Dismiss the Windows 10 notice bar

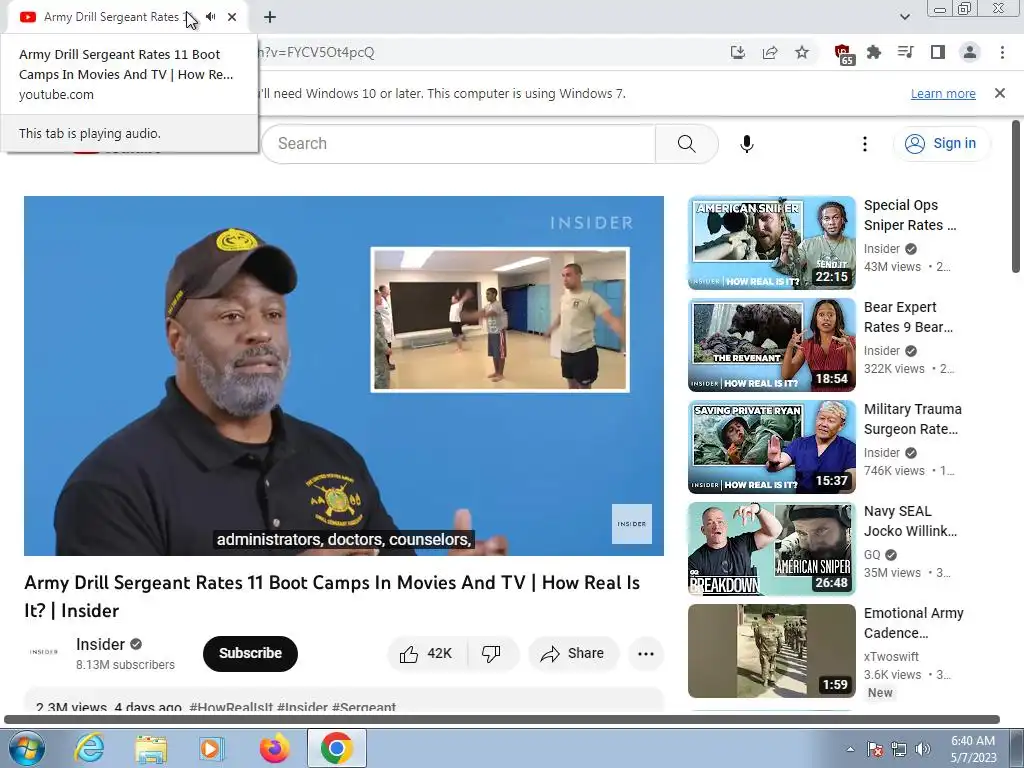(1000, 93)
